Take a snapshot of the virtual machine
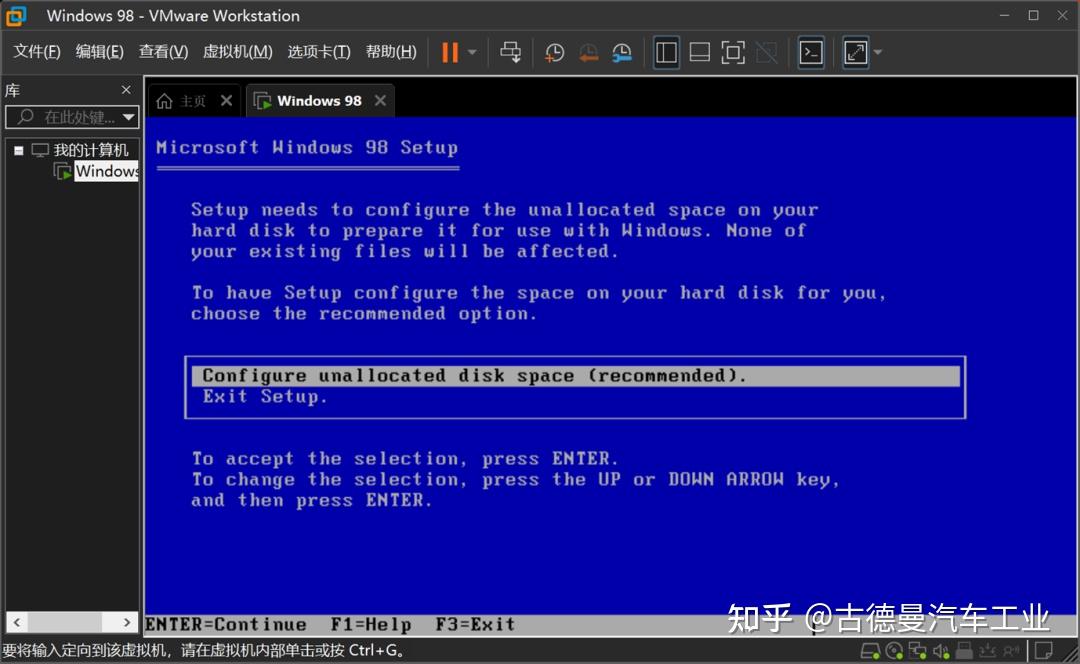Image resolution: width=1080 pixels, height=664 pixels. (554, 52)
